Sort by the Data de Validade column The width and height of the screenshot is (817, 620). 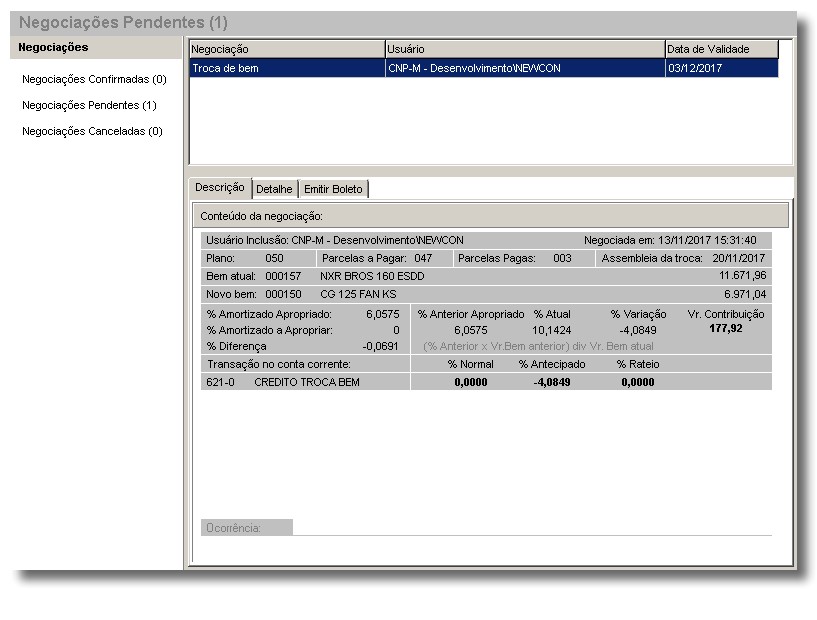[x=722, y=49]
